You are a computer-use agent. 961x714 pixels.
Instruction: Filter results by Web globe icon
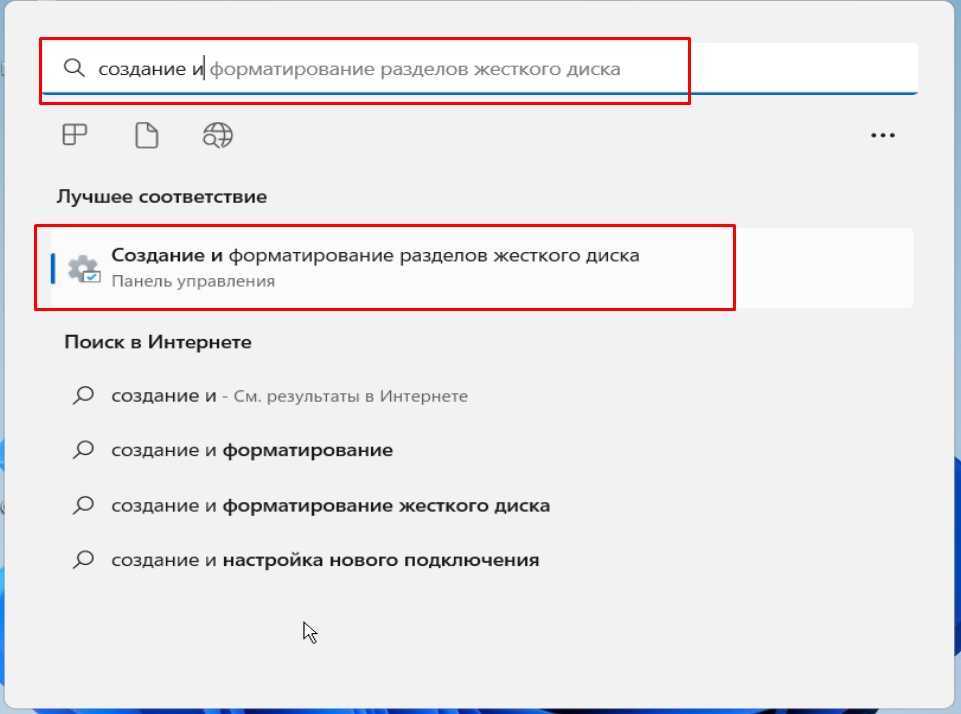[217, 135]
